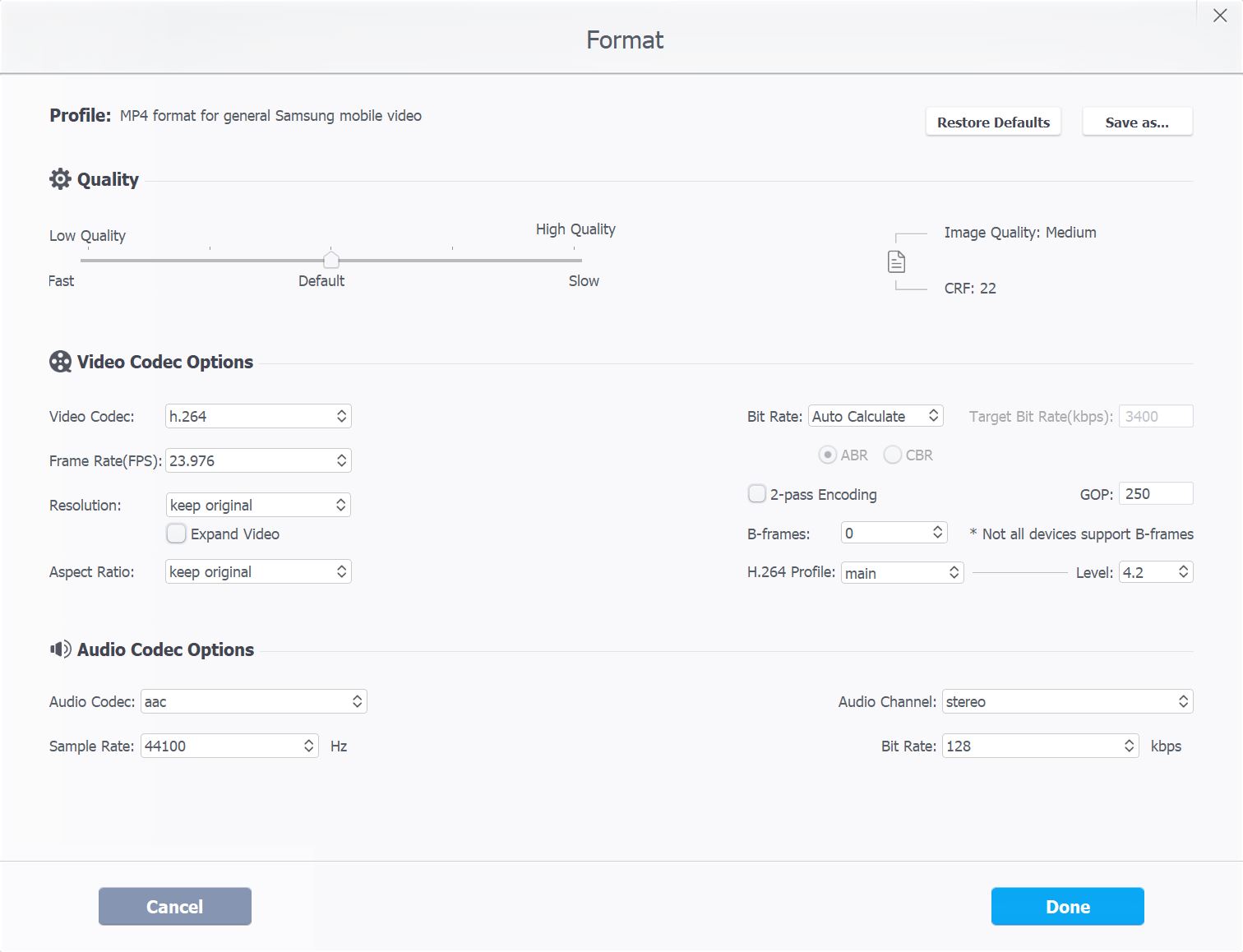
Task: Open the audio Bit Rate 128 dropdown
Action: pos(1041,746)
